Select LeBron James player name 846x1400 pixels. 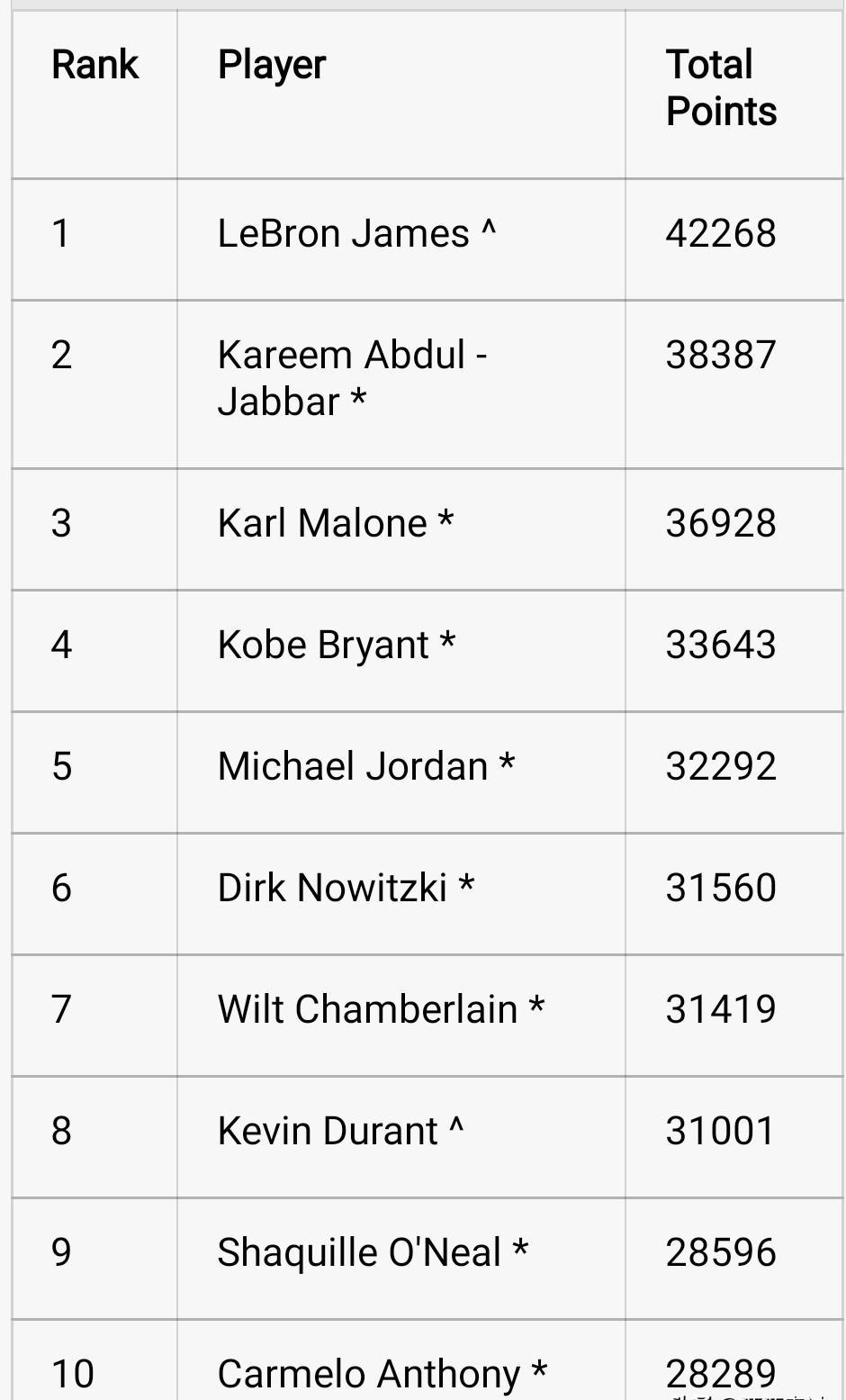343,234
